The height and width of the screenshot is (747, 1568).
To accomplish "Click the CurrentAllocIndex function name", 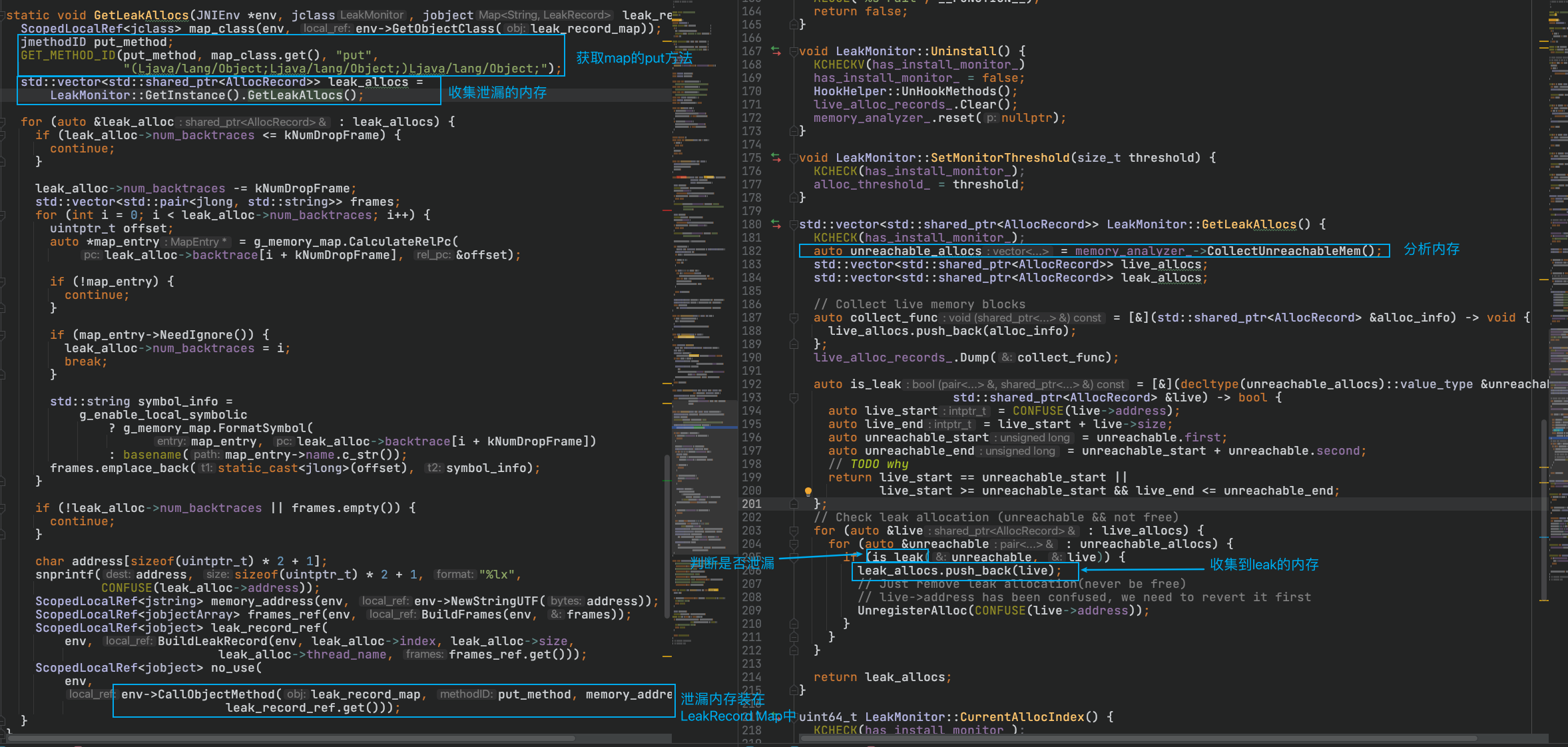I will (1022, 717).
